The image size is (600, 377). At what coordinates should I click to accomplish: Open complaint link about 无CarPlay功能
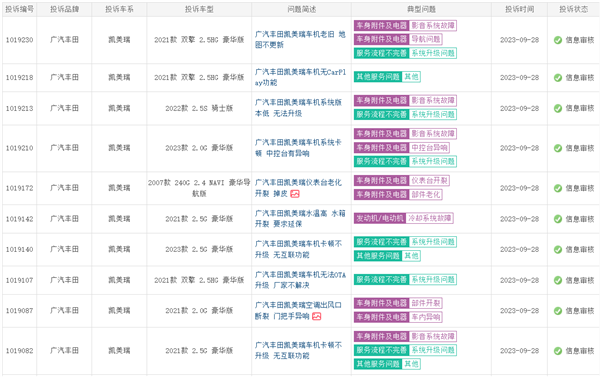tap(300, 77)
